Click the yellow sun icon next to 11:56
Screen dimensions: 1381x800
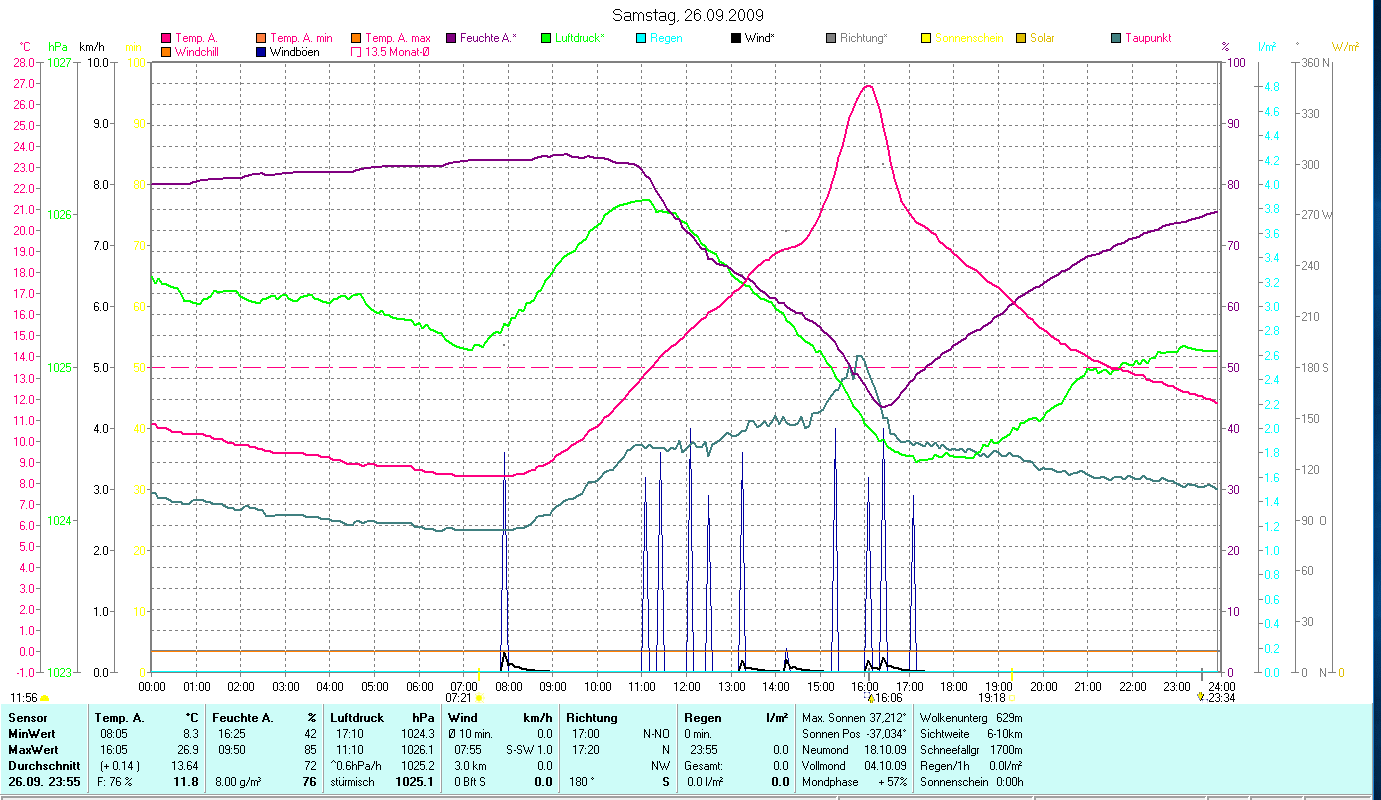[45, 698]
